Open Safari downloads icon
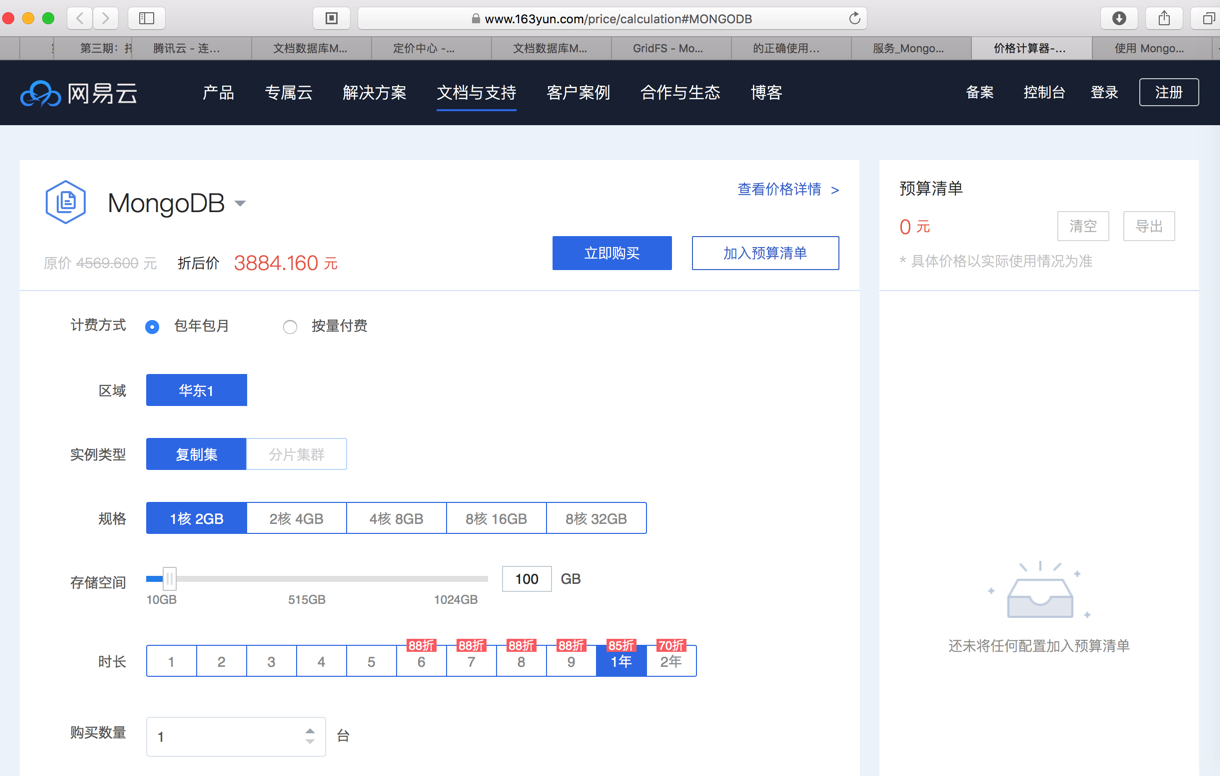Image resolution: width=1220 pixels, height=776 pixels. click(x=1119, y=18)
